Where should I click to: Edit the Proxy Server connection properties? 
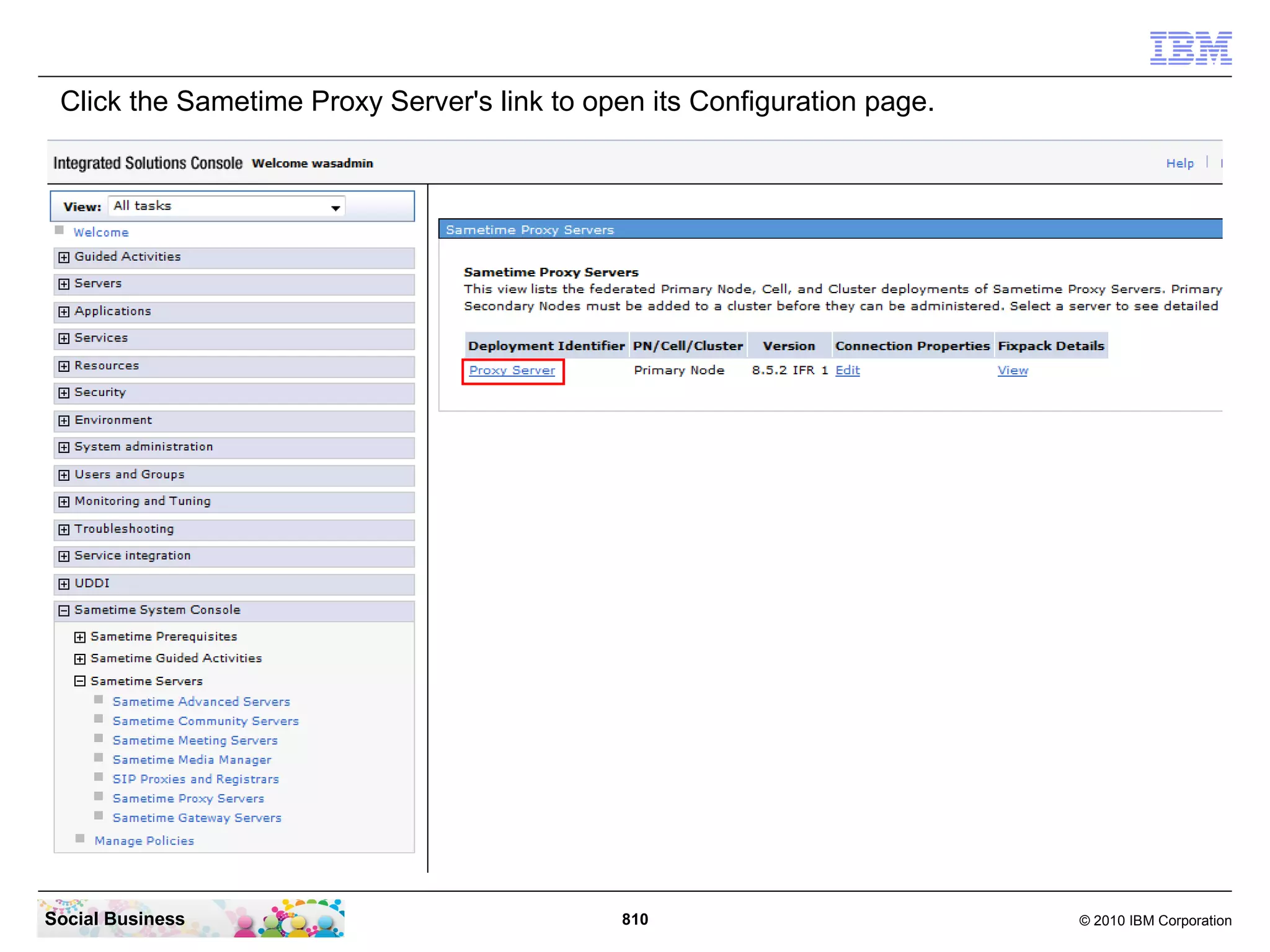coord(848,371)
